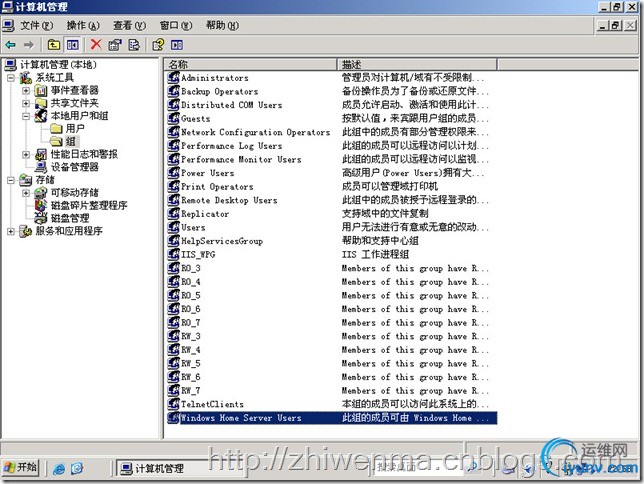Image resolution: width=644 pixels, height=484 pixels.
Task: Select the Performance Monitor Users group
Action: click(241, 159)
